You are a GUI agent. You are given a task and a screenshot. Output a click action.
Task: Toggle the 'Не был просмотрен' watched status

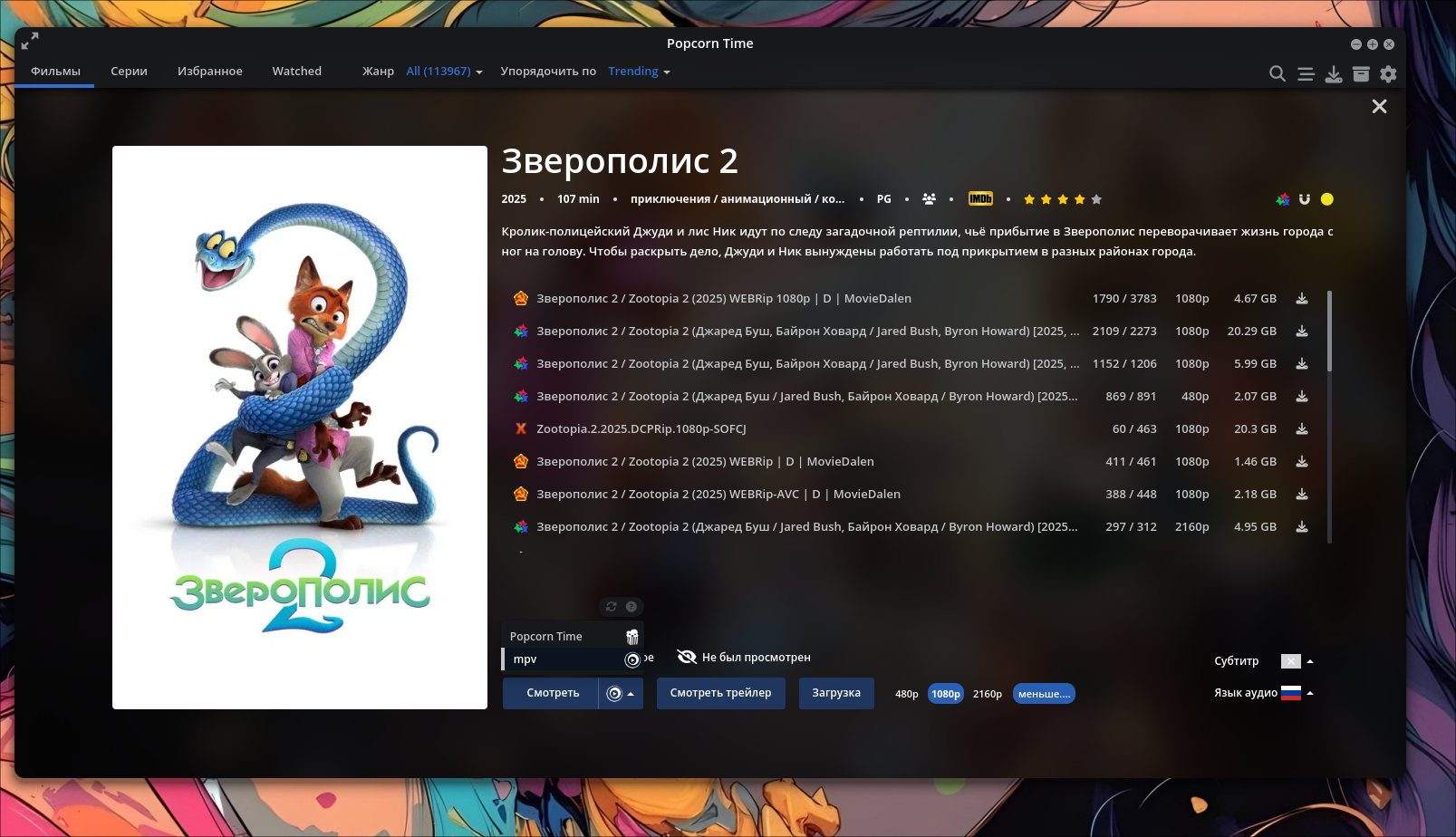(x=744, y=658)
